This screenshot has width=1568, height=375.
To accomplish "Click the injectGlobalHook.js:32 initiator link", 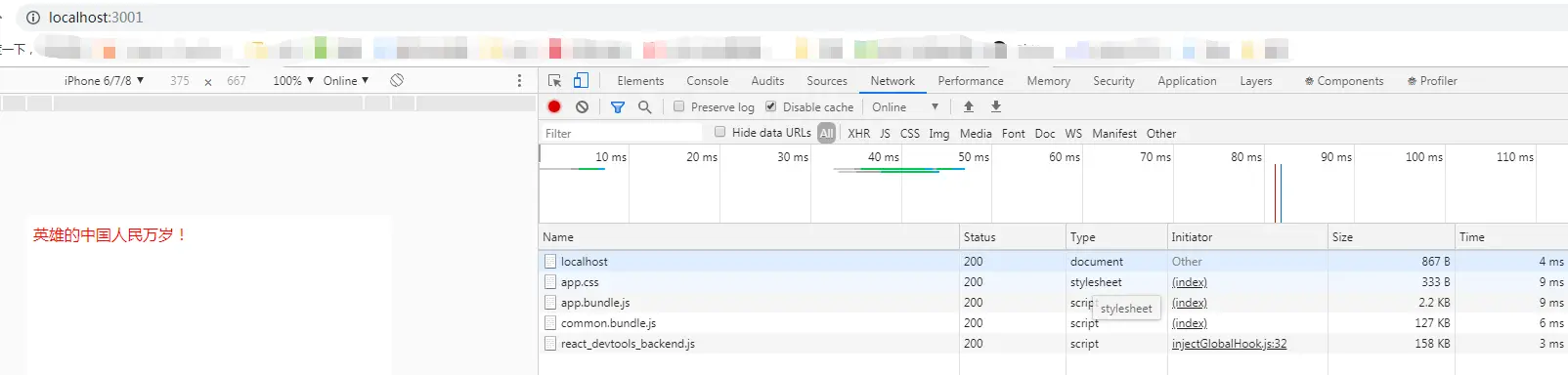I will (1229, 344).
